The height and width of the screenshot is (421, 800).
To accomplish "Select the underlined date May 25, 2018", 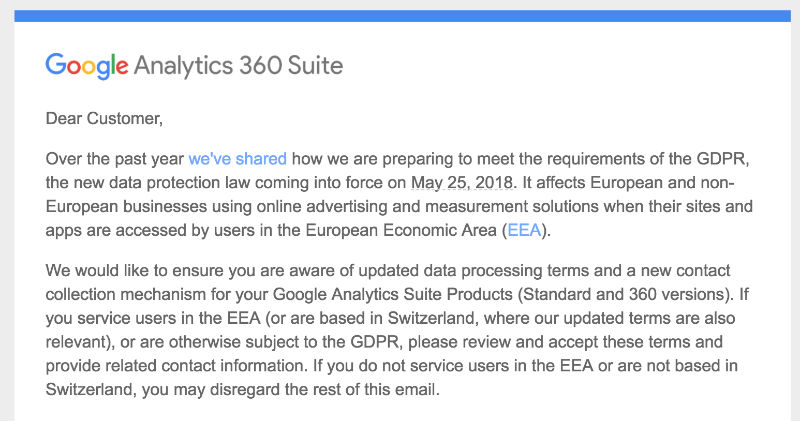I will 462,183.
